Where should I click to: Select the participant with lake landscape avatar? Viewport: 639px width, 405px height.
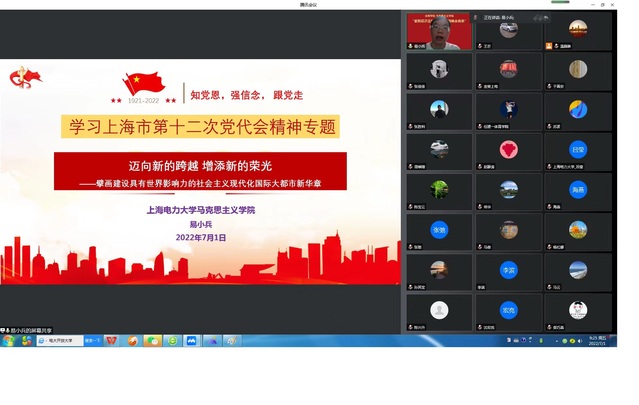pyautogui.click(x=509, y=192)
